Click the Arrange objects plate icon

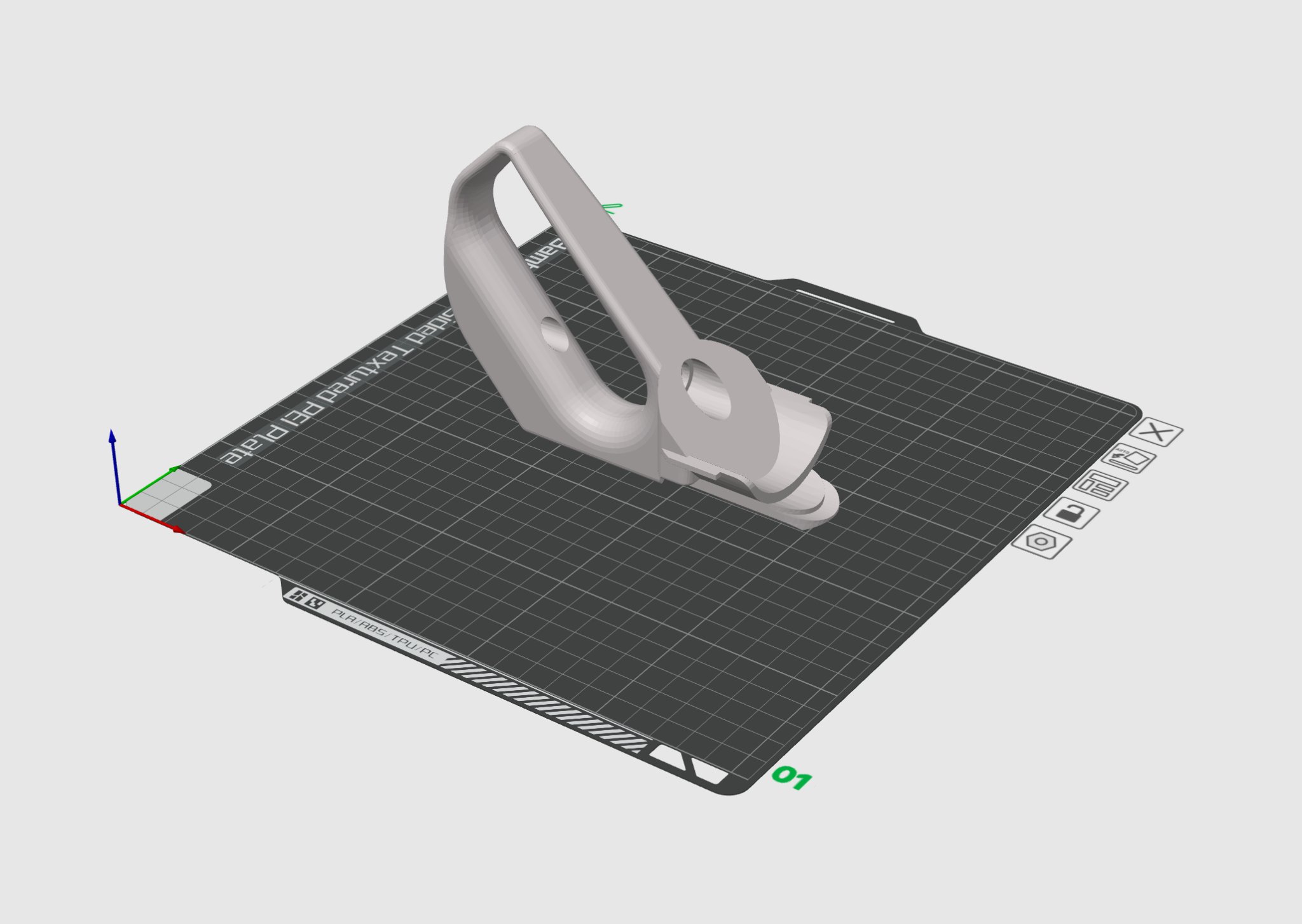coord(1101,486)
